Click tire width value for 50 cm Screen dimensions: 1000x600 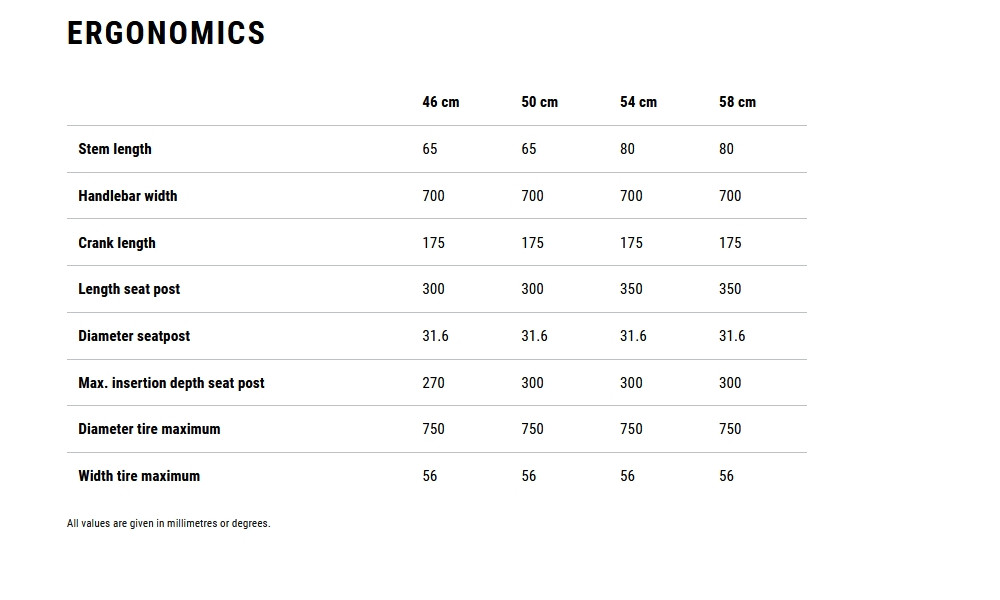529,476
